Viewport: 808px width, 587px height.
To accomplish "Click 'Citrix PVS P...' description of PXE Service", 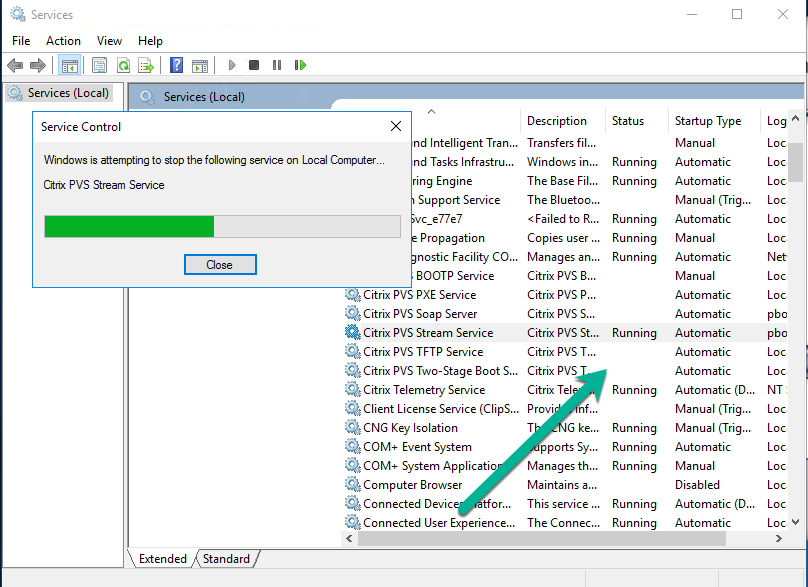I will point(561,294).
